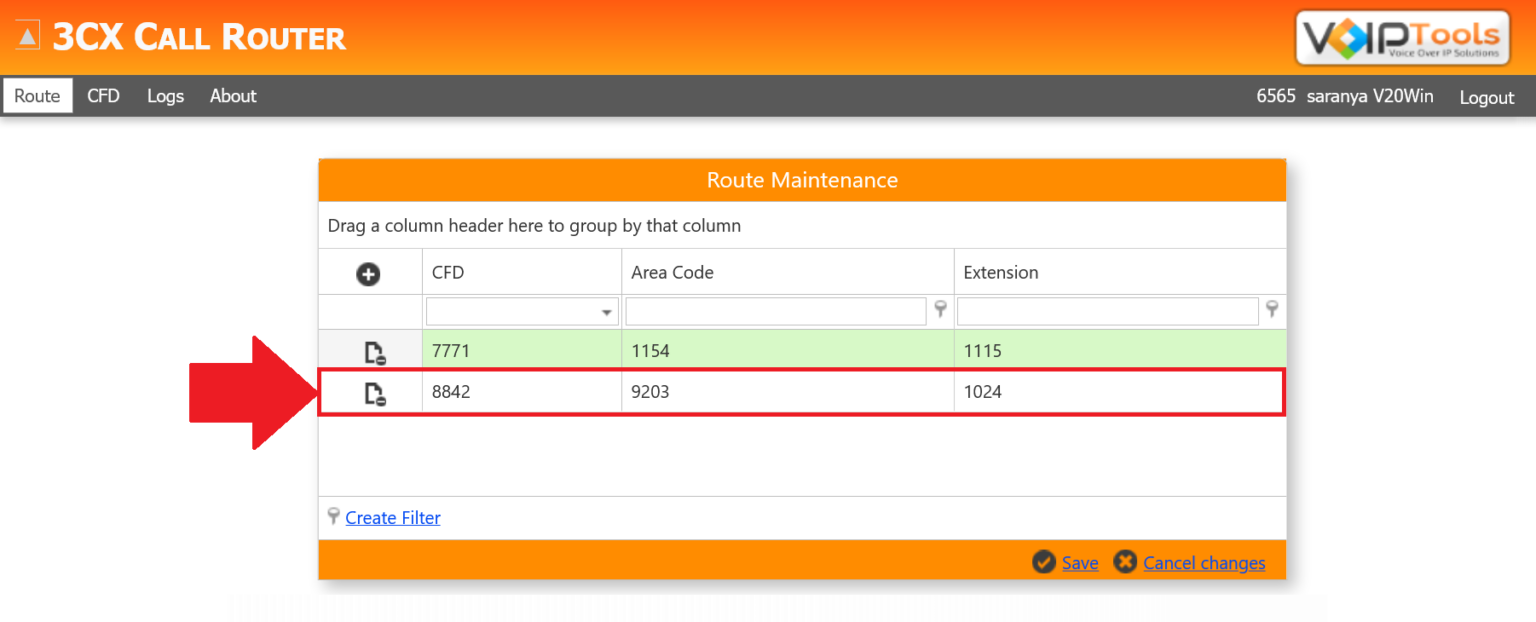Open the Logs tab
Screen dimensions: 1536x622
click(x=165, y=95)
